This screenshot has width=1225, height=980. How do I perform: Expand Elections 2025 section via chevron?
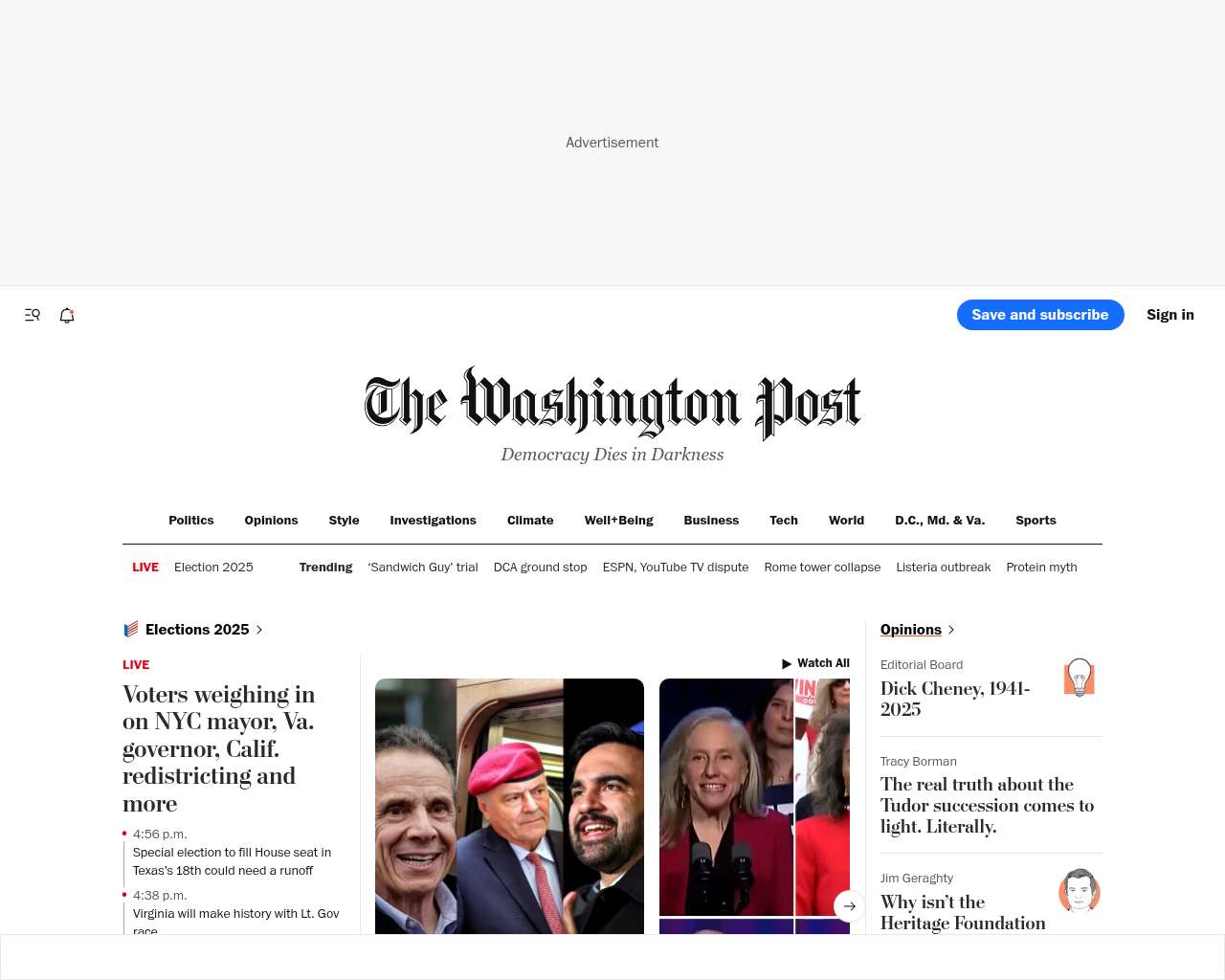(x=259, y=630)
